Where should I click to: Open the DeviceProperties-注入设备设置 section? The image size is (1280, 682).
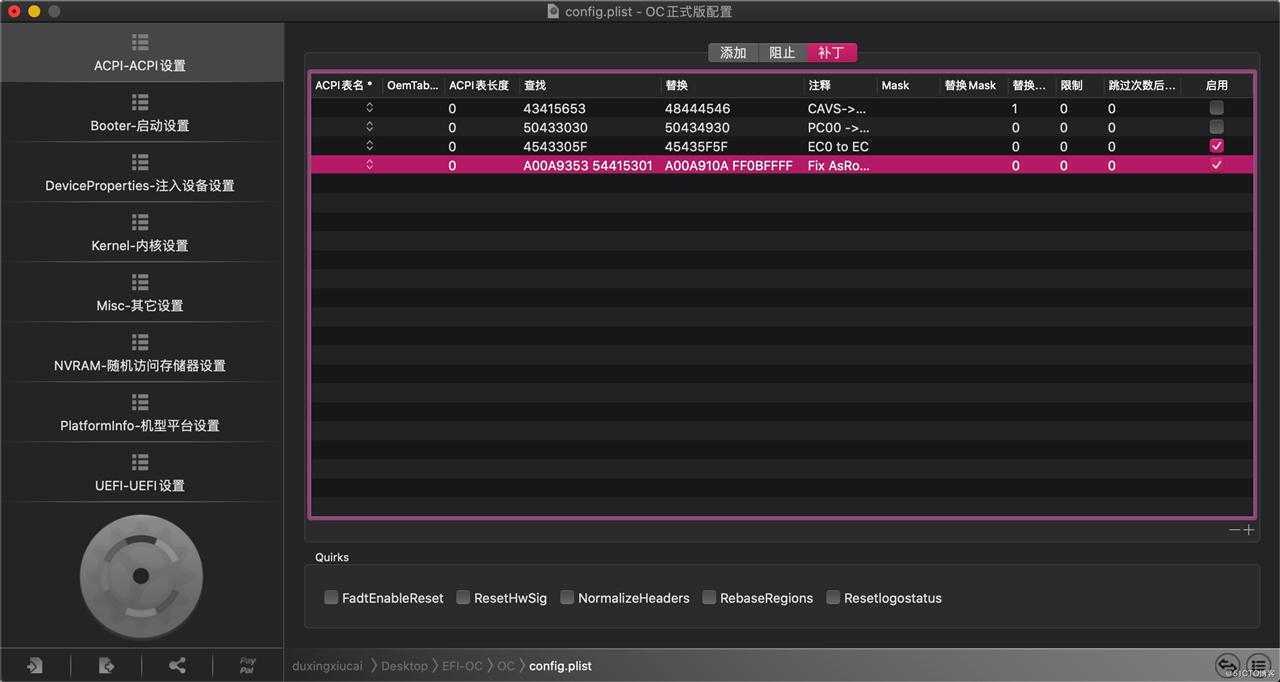tap(140, 173)
